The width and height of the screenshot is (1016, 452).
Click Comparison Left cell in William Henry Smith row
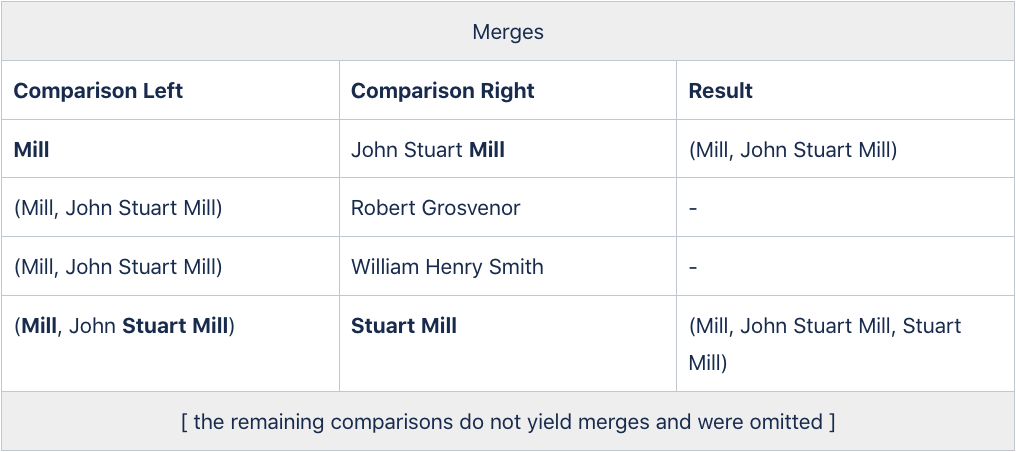tap(118, 267)
